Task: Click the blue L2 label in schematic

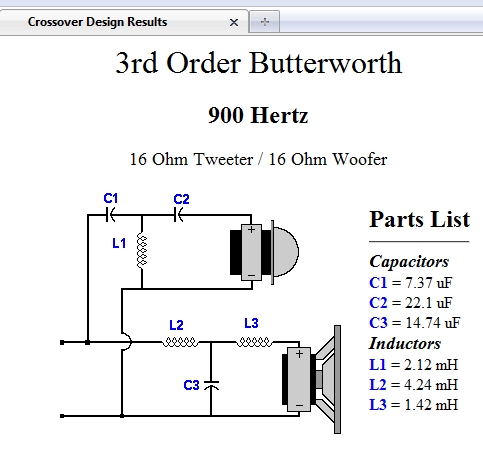Action: [x=176, y=325]
